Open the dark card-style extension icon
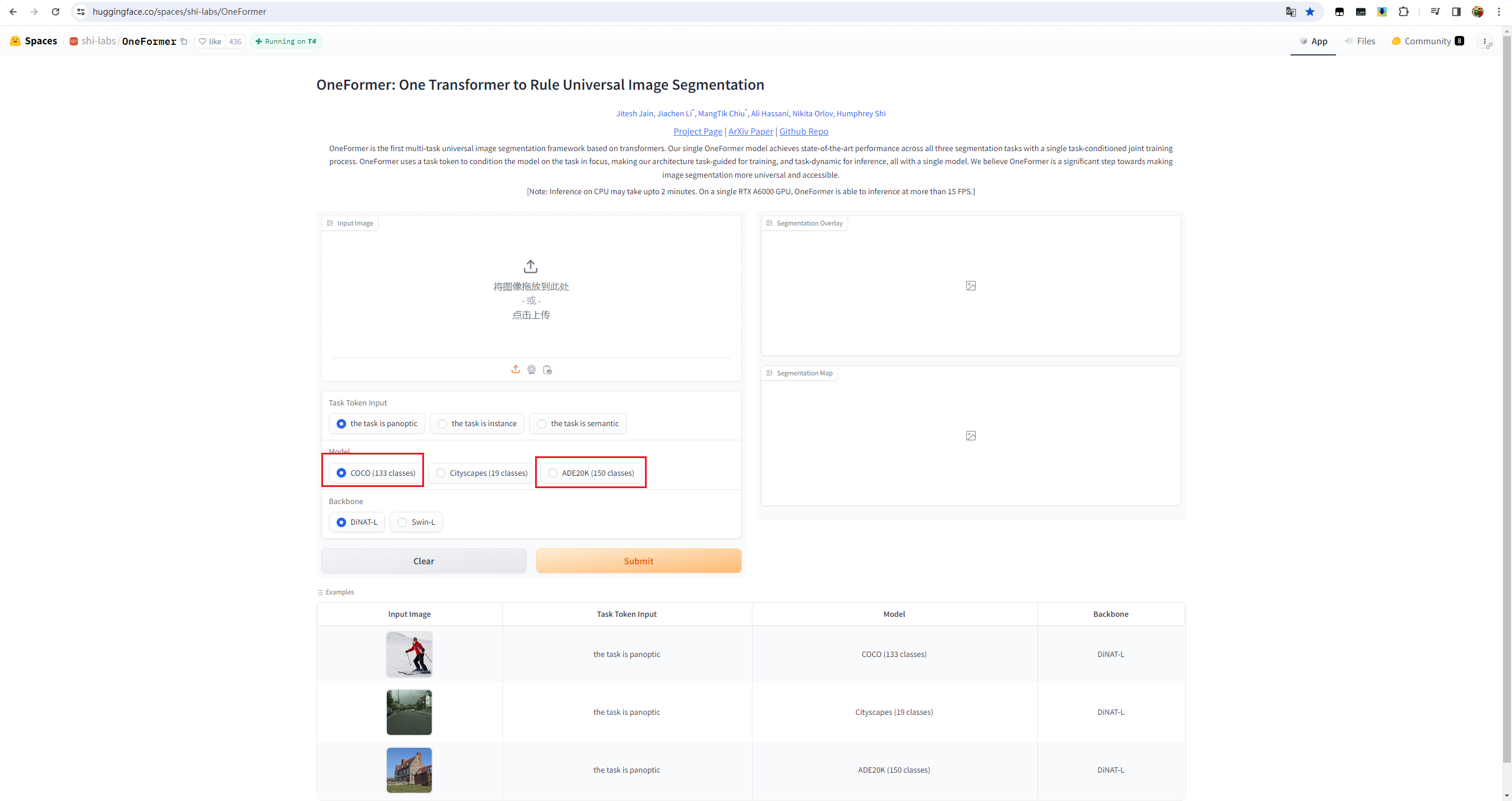The image size is (1512, 801). 1361,12
